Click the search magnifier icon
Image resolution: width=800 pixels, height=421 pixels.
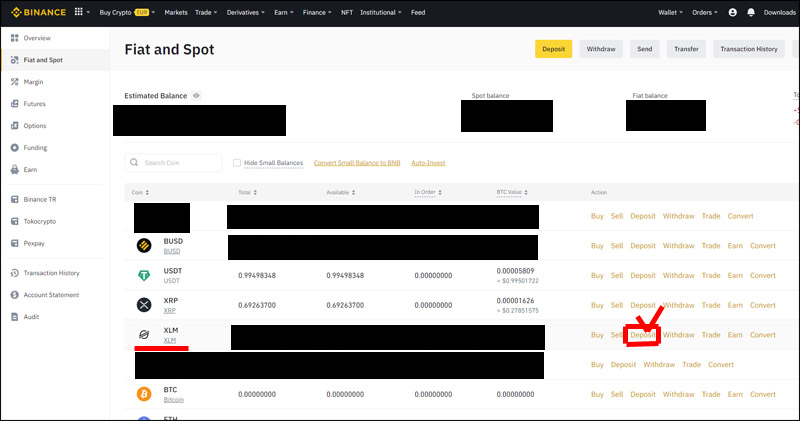(x=134, y=162)
